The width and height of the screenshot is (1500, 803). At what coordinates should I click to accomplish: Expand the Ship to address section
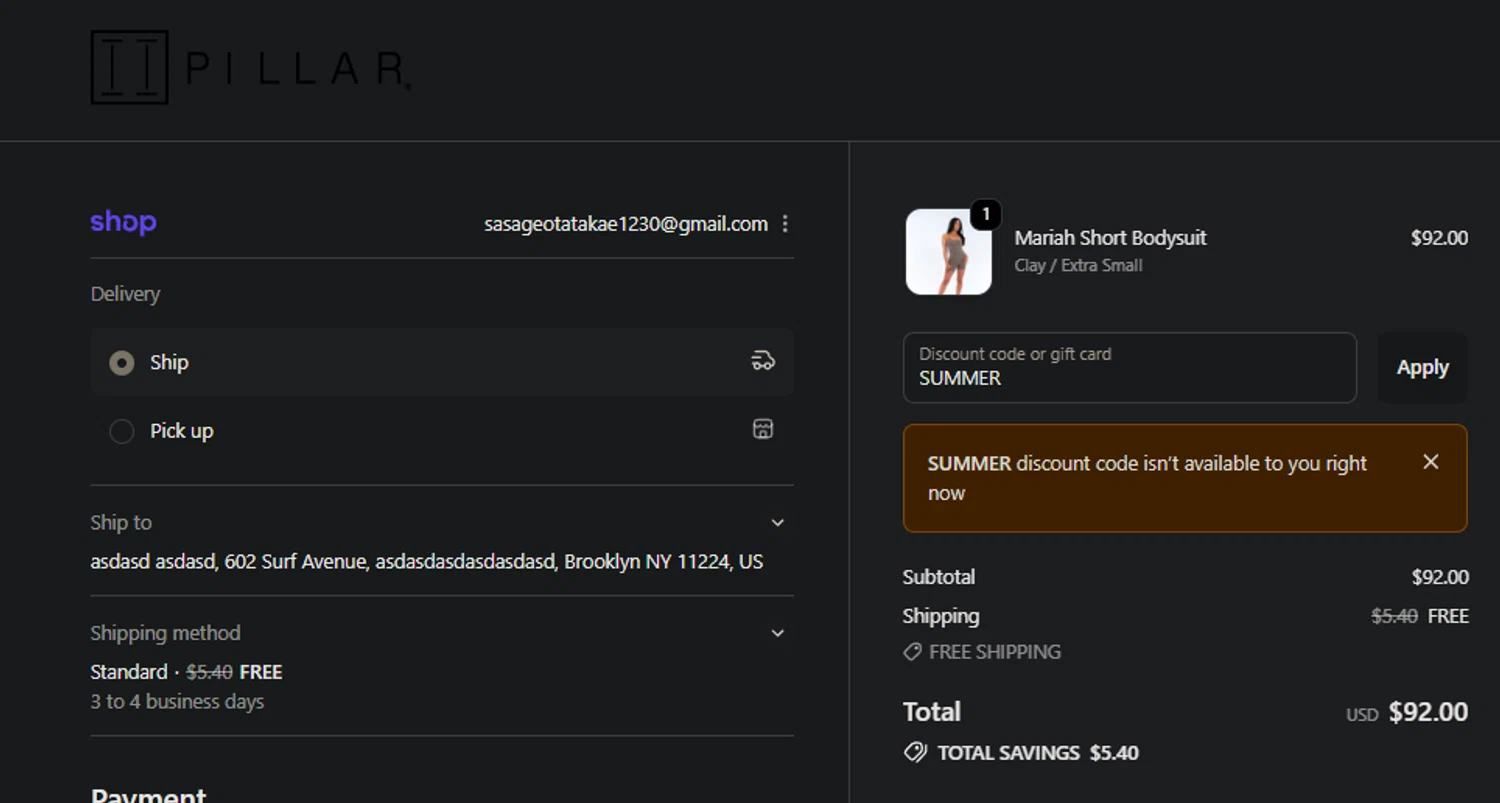(778, 523)
